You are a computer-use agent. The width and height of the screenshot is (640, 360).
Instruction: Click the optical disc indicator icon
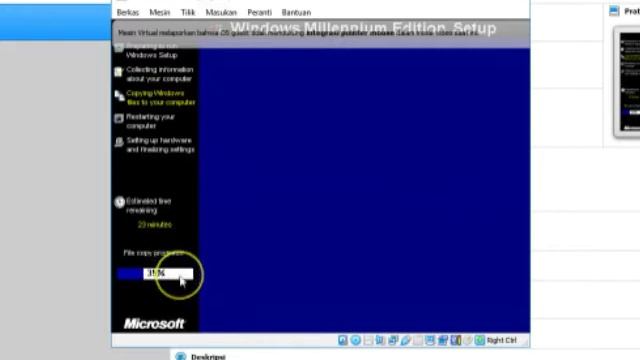point(356,340)
